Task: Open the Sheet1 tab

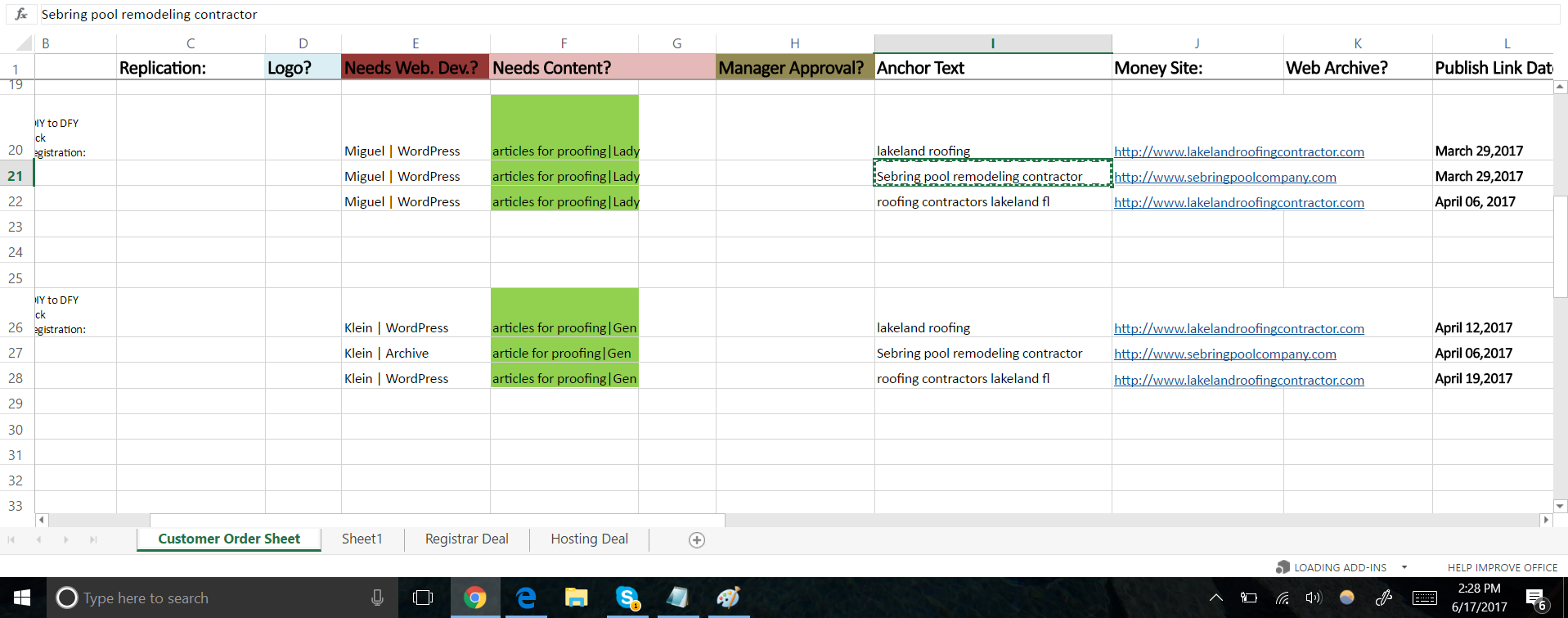Action: click(x=362, y=539)
